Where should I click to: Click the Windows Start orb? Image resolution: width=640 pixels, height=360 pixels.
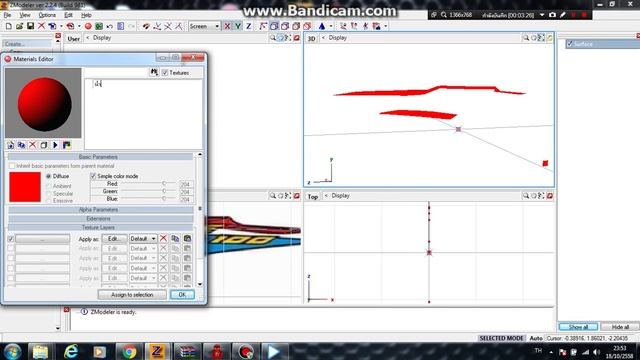12,351
